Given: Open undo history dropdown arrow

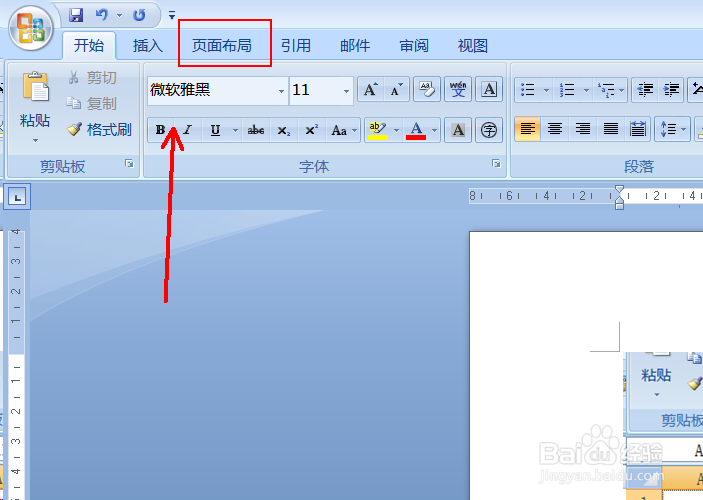Looking at the screenshot, I should (119, 15).
